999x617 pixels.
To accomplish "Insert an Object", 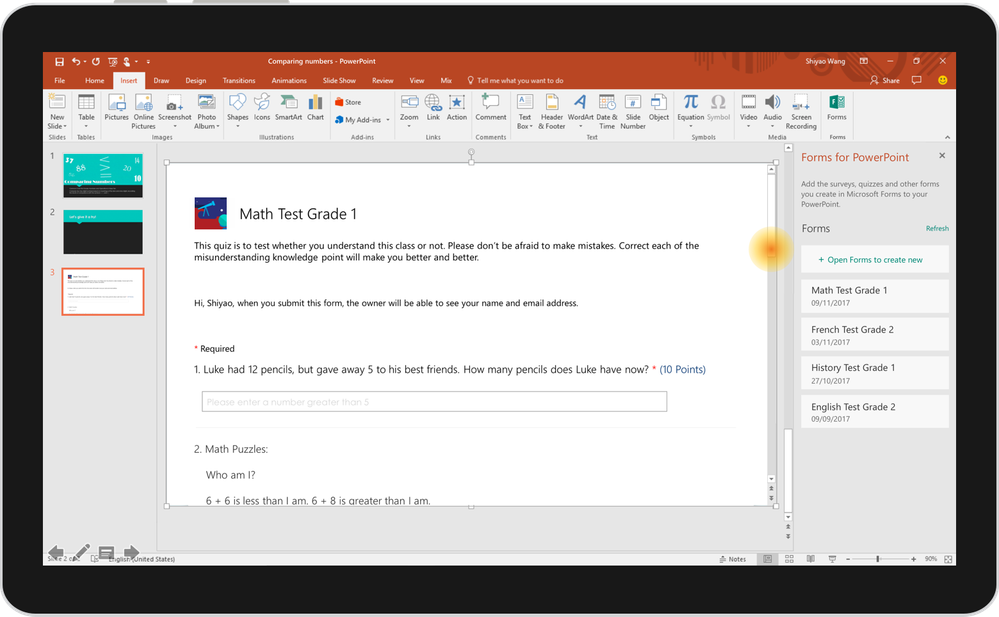I will point(659,107).
